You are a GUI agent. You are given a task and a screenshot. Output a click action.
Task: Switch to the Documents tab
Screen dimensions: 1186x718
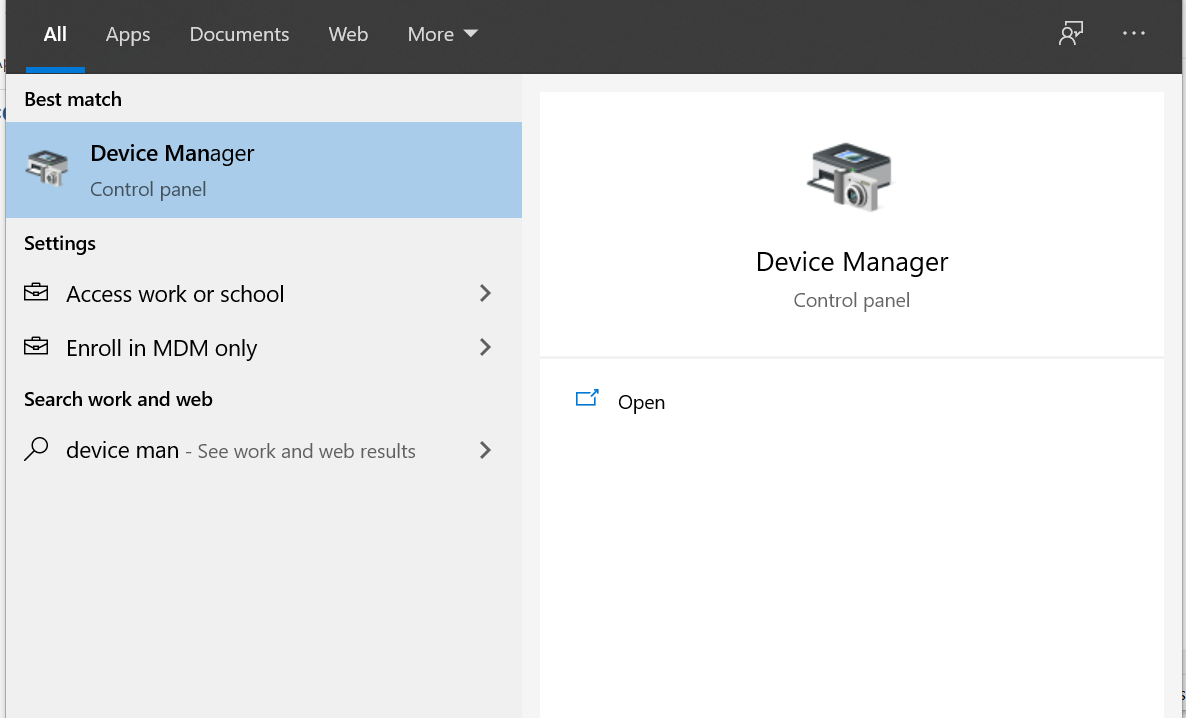[239, 33]
